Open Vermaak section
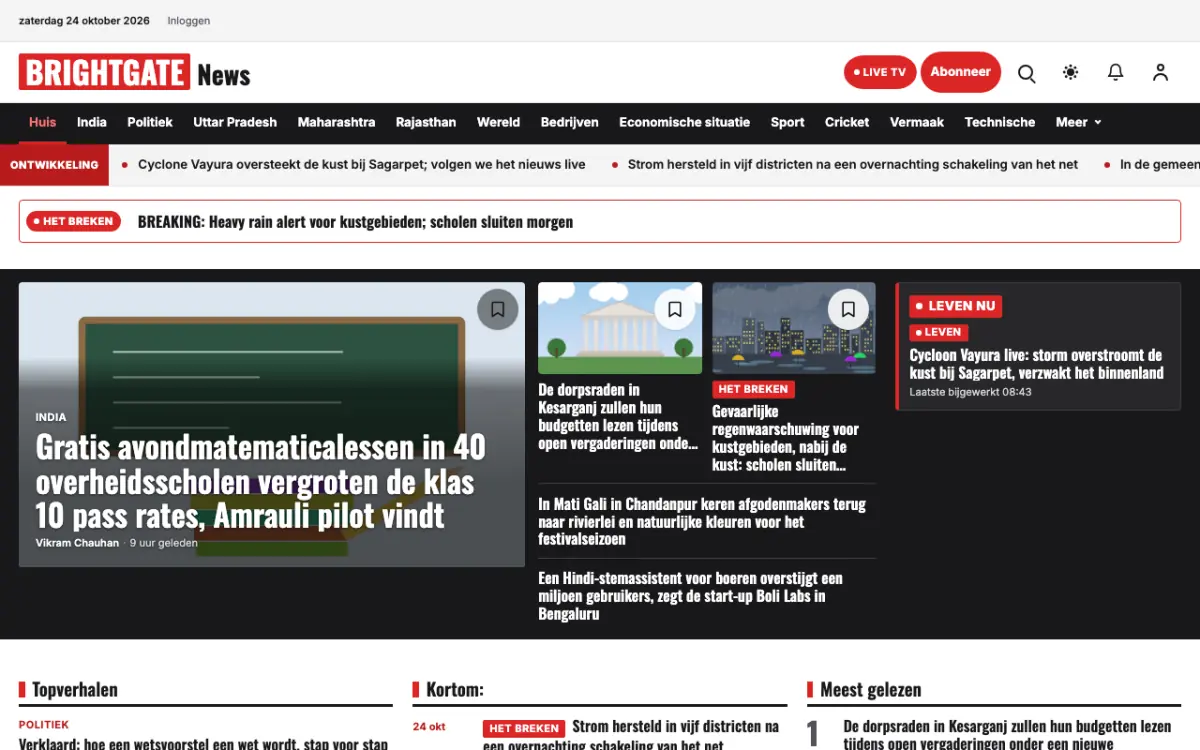Screen dimensions: 1200x750 tap(917, 122)
